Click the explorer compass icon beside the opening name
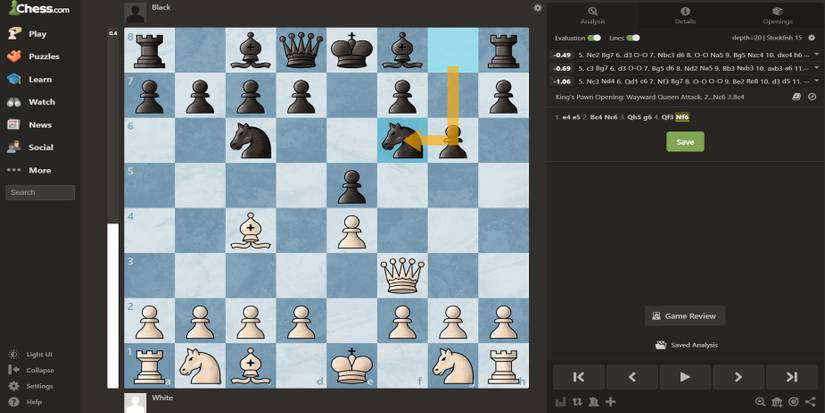The width and height of the screenshot is (825, 413). click(x=812, y=97)
